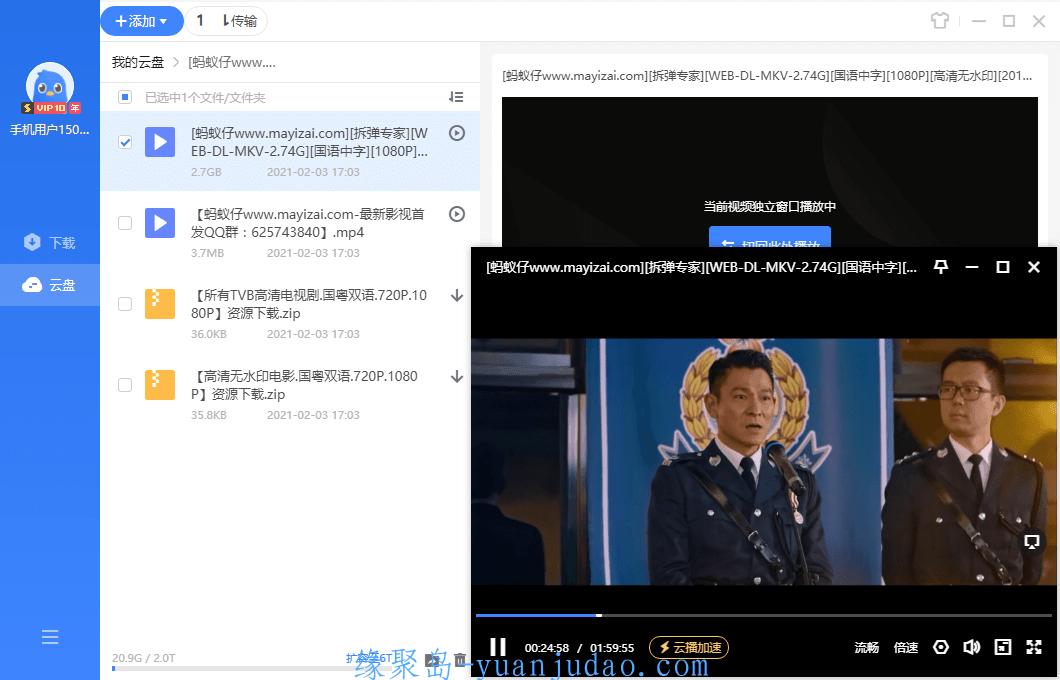Image resolution: width=1060 pixels, height=680 pixels.
Task: Select the file name [蚂蚁仔www.mayizai.com][拆弹专家] row text
Action: coord(310,142)
